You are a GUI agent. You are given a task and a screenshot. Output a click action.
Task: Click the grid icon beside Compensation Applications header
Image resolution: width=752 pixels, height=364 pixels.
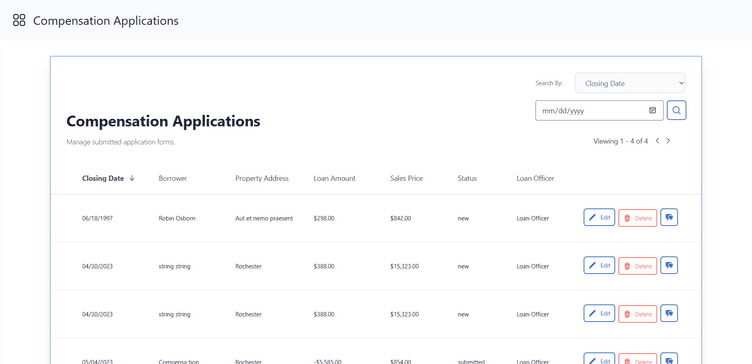19,20
